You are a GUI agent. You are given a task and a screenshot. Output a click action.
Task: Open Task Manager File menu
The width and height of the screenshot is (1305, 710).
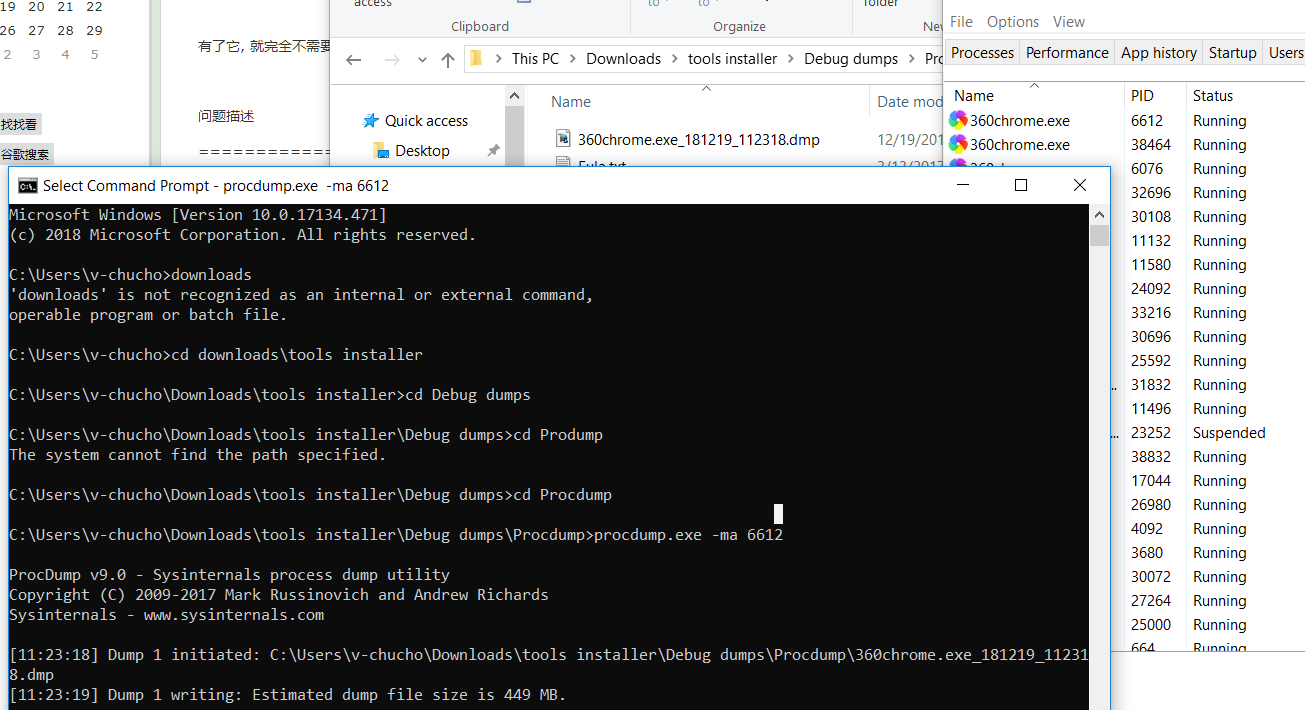click(962, 22)
